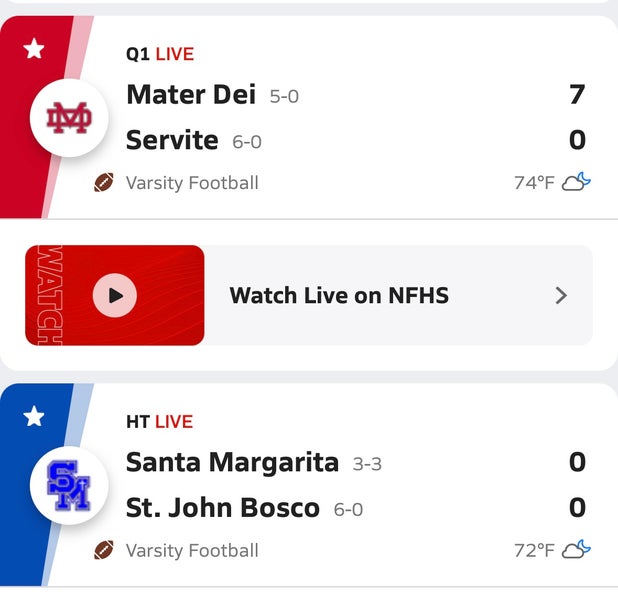
Task: Open Santa Margarita SM team logo
Action: (69, 486)
